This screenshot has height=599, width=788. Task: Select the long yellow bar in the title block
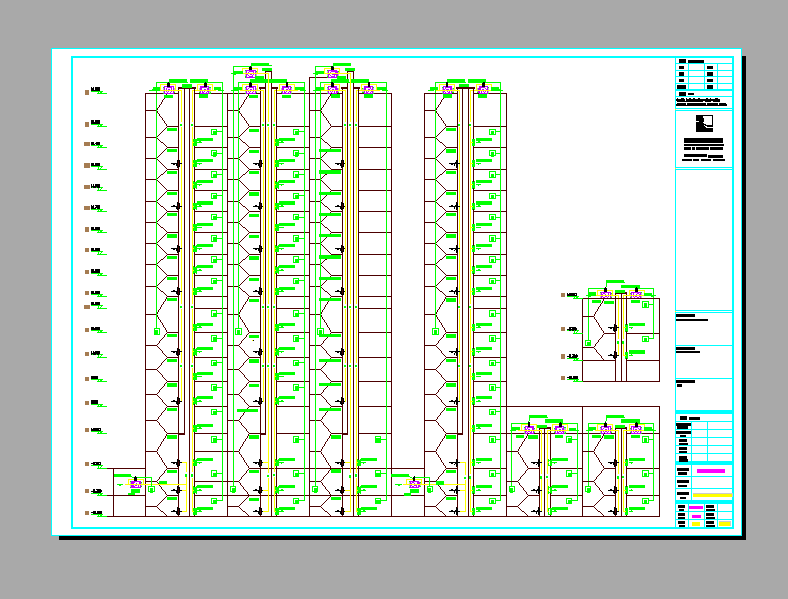[x=711, y=495]
